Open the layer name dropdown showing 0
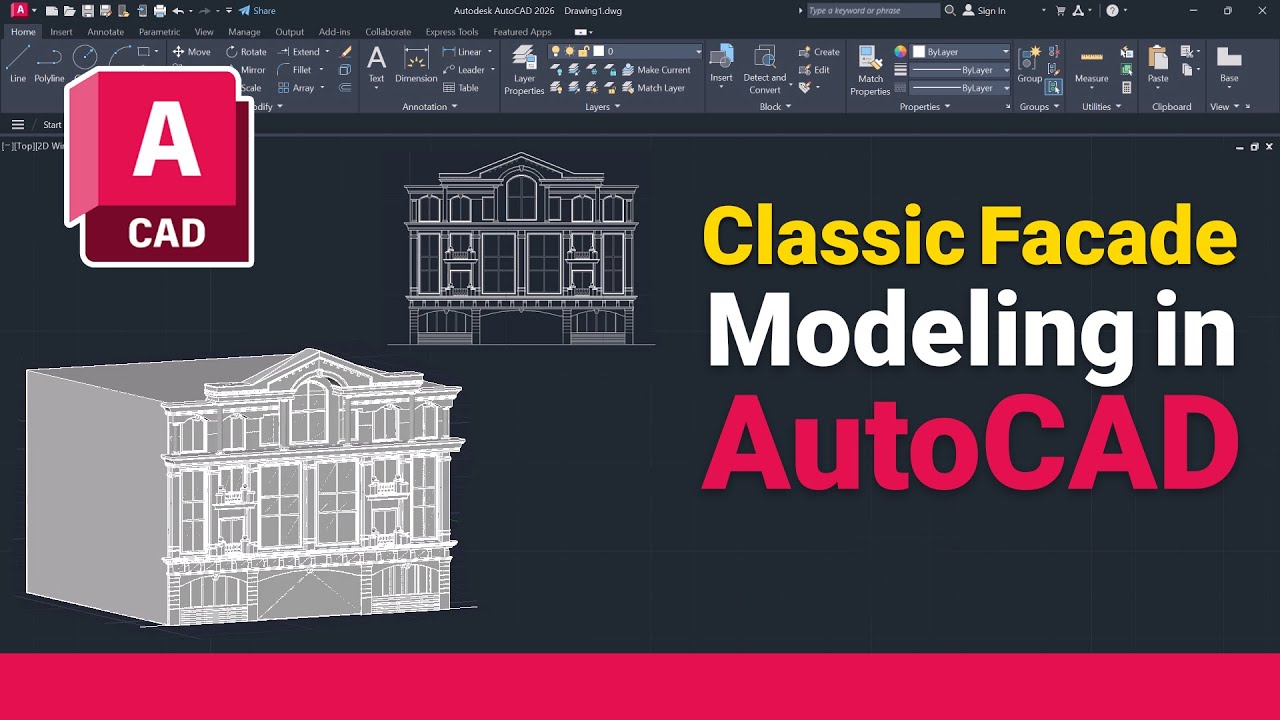This screenshot has height=720, width=1280. coord(626,51)
